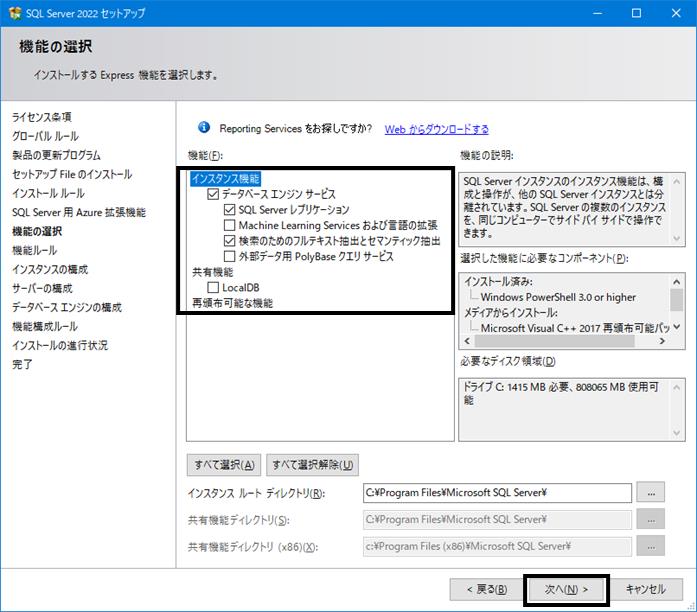This screenshot has height=612, width=697.
Task: Click the horizontal scrollbar thumb in components list
Action: (x=554, y=341)
